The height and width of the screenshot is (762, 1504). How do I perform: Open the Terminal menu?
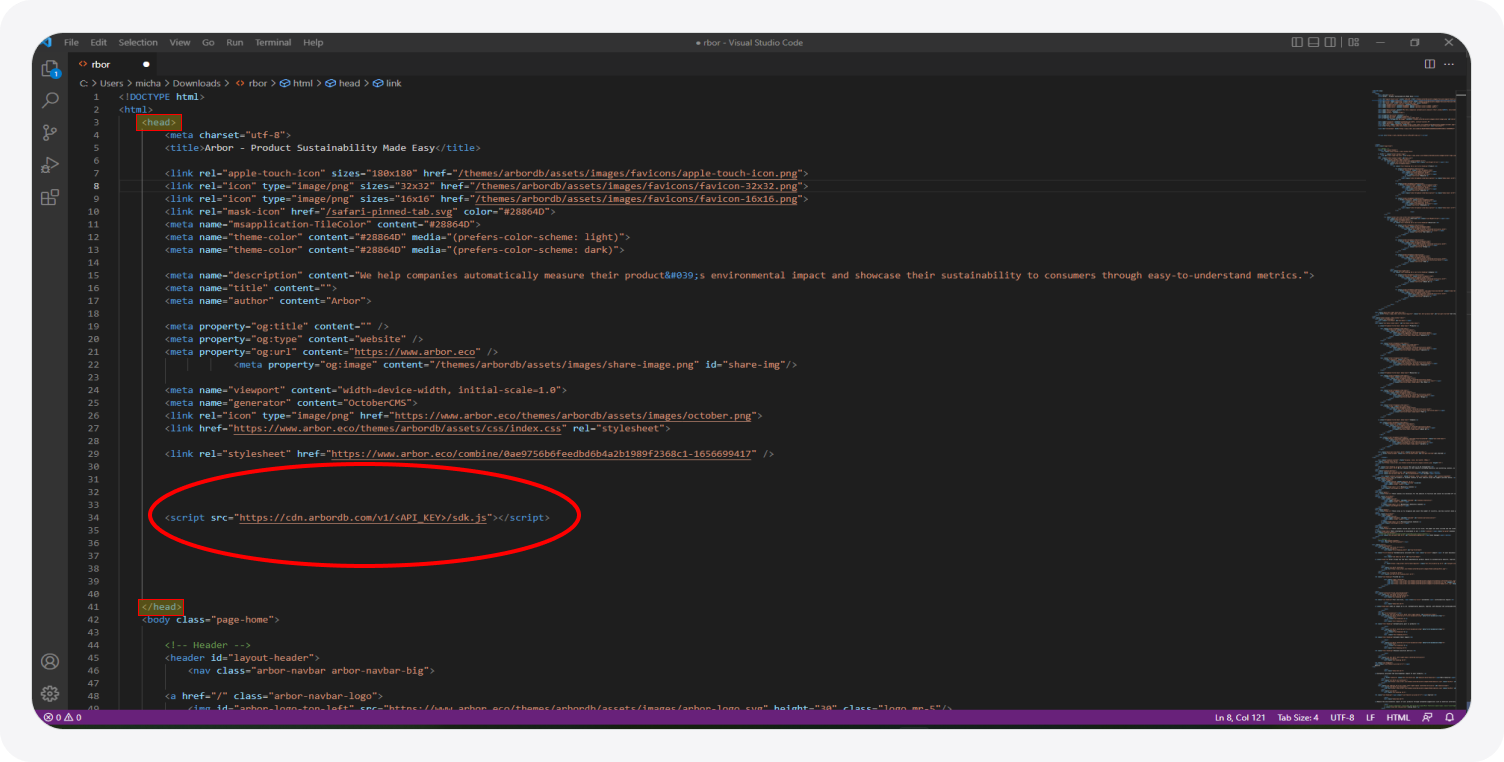coord(273,42)
